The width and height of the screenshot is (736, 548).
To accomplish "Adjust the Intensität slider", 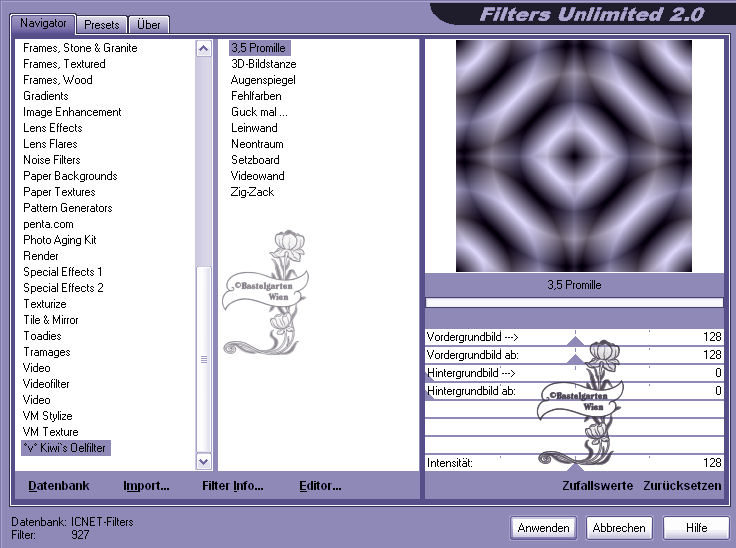I will coord(574,463).
